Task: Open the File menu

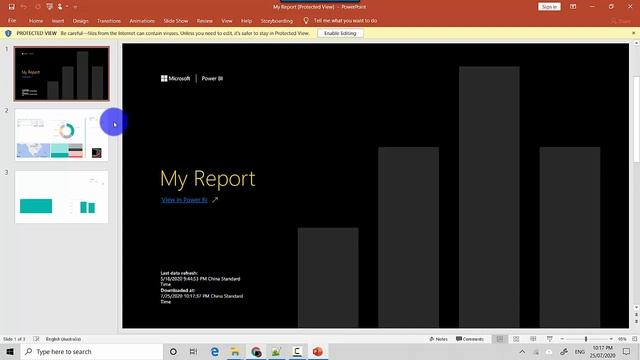Action: pyautogui.click(x=12, y=20)
